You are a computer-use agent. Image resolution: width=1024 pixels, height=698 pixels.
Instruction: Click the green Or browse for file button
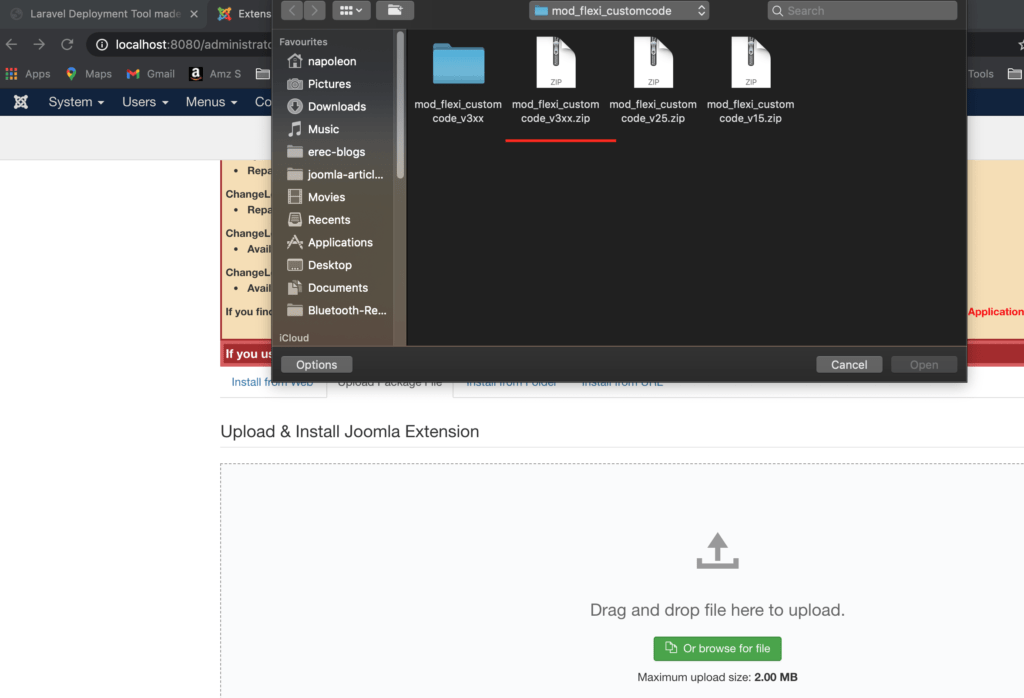click(x=717, y=648)
